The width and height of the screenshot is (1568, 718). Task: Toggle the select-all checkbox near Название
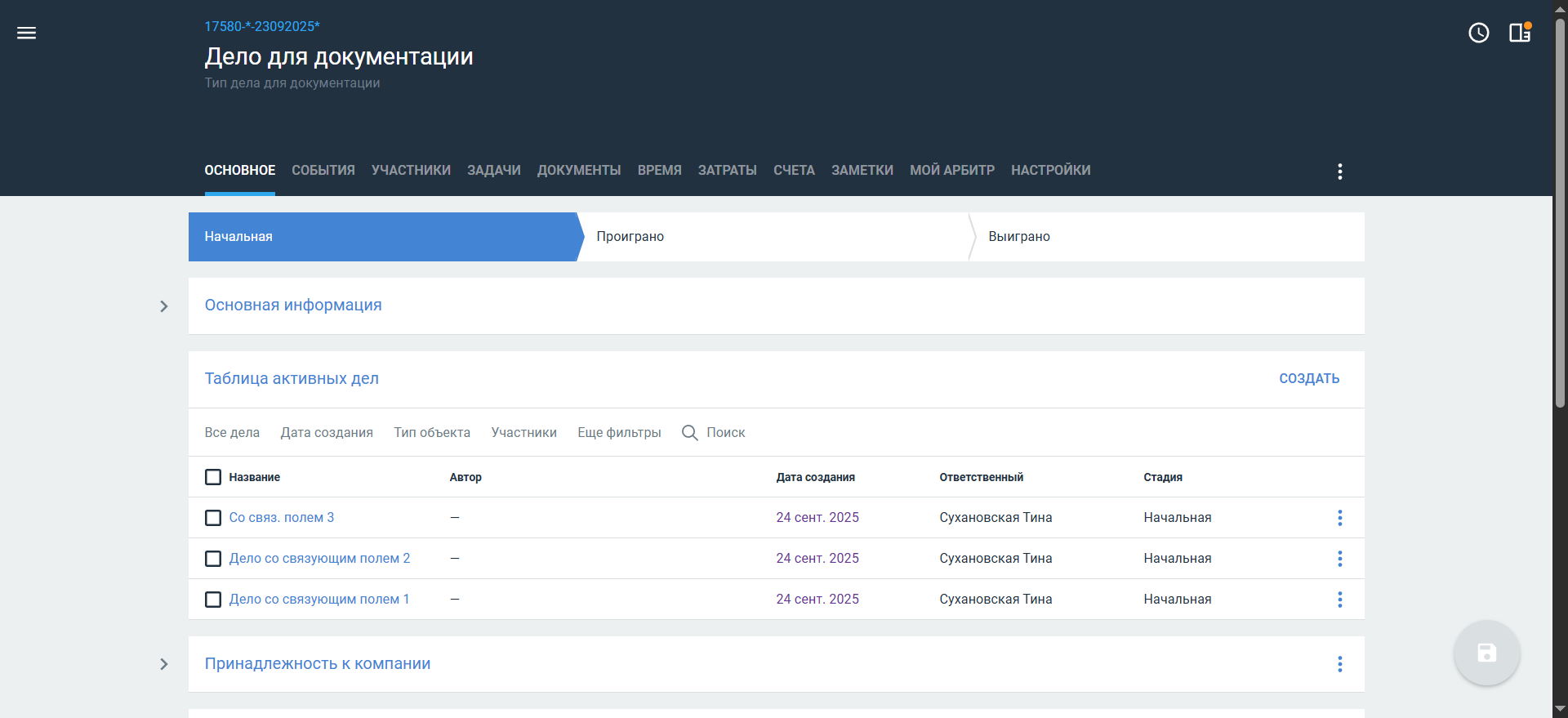coord(213,477)
